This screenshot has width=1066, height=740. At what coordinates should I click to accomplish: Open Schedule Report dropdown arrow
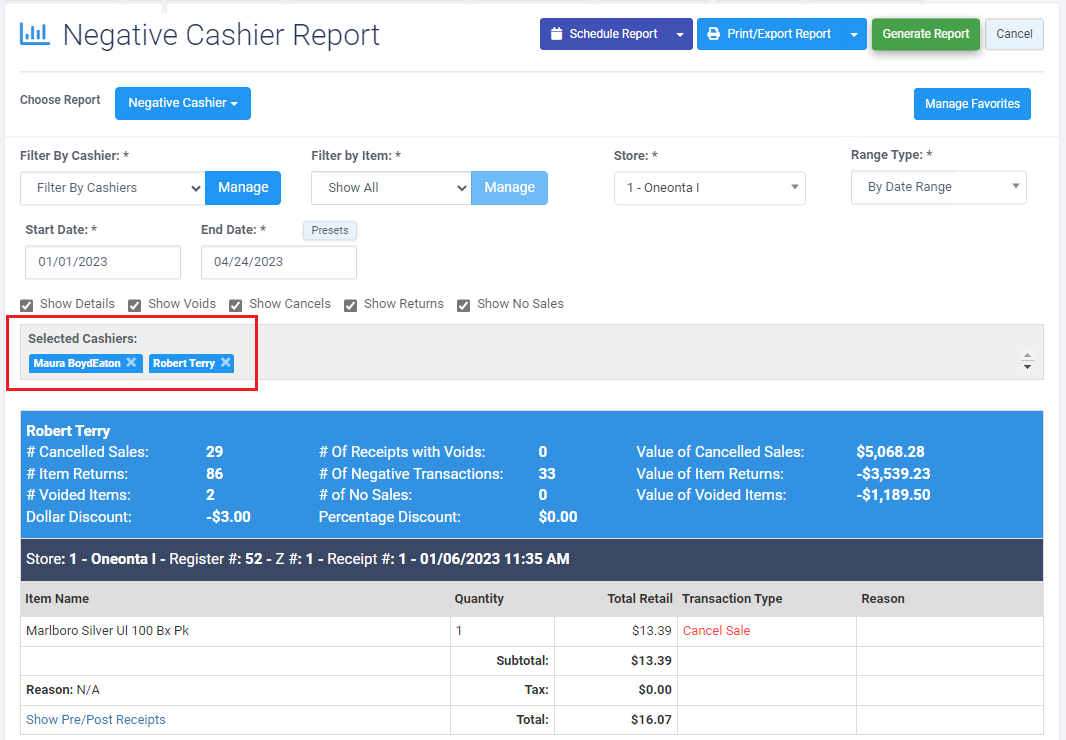(680, 34)
